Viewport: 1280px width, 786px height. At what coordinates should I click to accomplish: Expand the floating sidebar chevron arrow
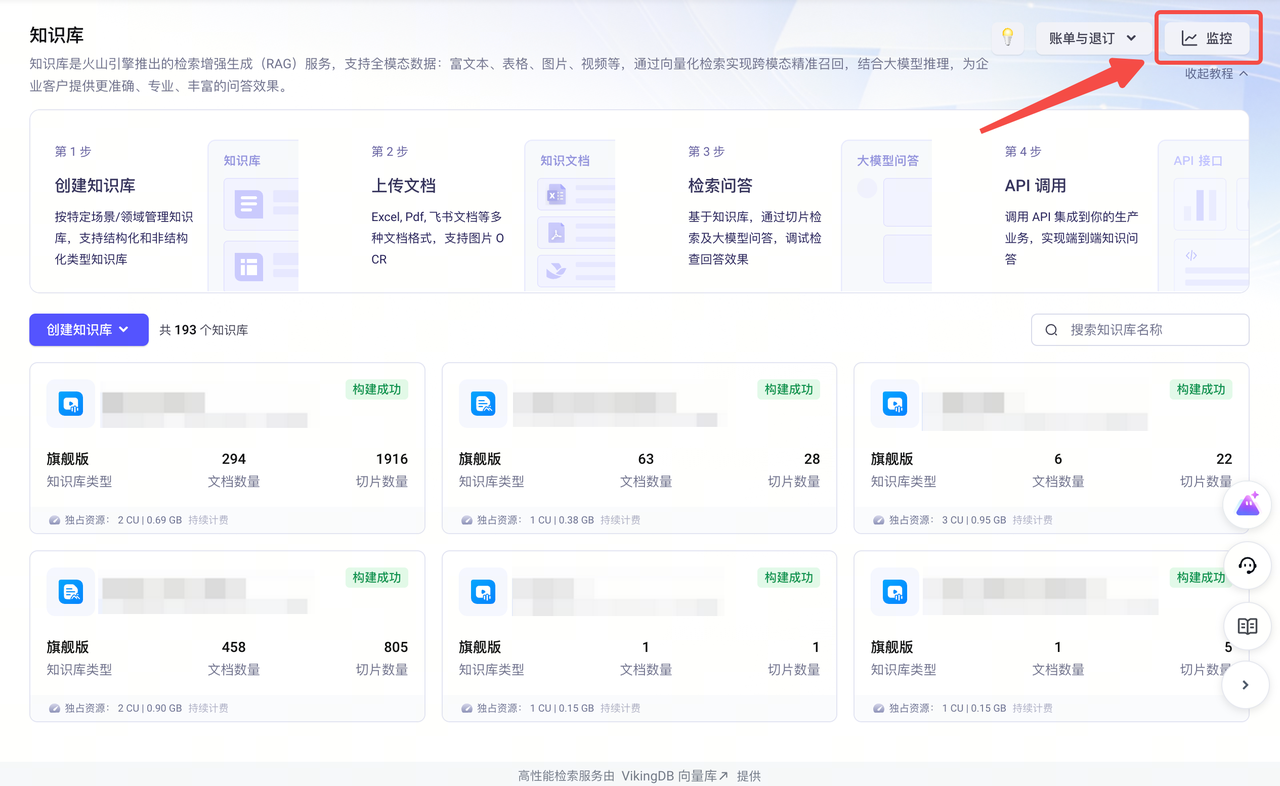click(x=1247, y=685)
